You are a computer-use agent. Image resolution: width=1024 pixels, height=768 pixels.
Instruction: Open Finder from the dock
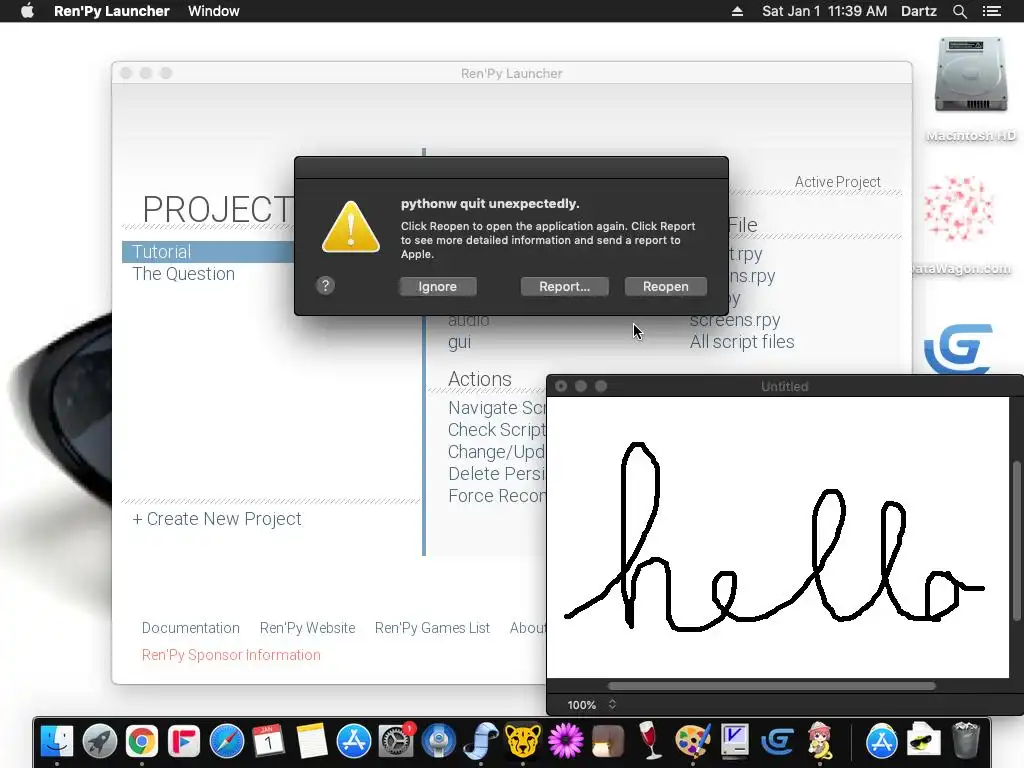pos(57,741)
